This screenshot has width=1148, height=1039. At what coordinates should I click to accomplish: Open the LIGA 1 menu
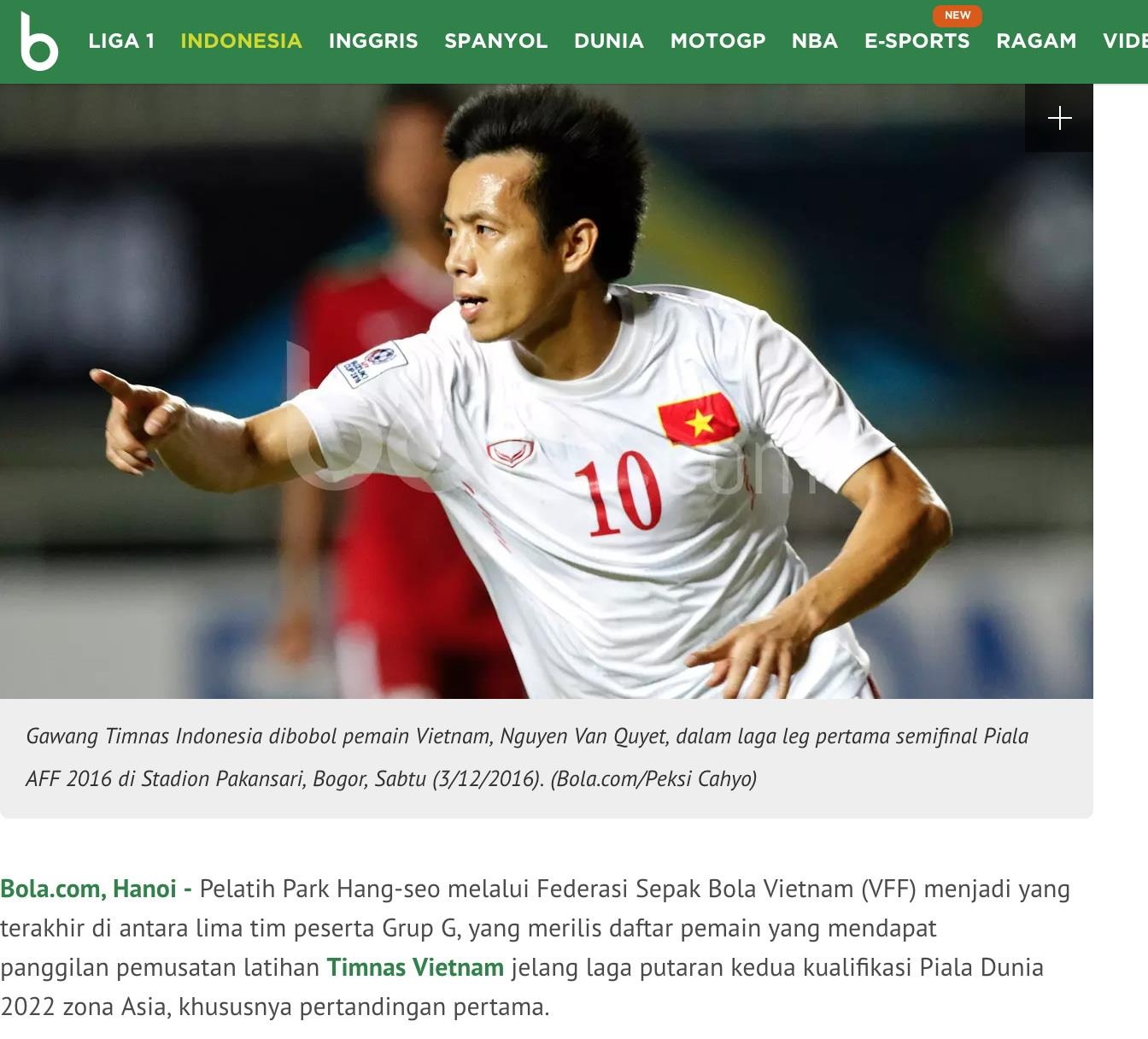coord(121,41)
